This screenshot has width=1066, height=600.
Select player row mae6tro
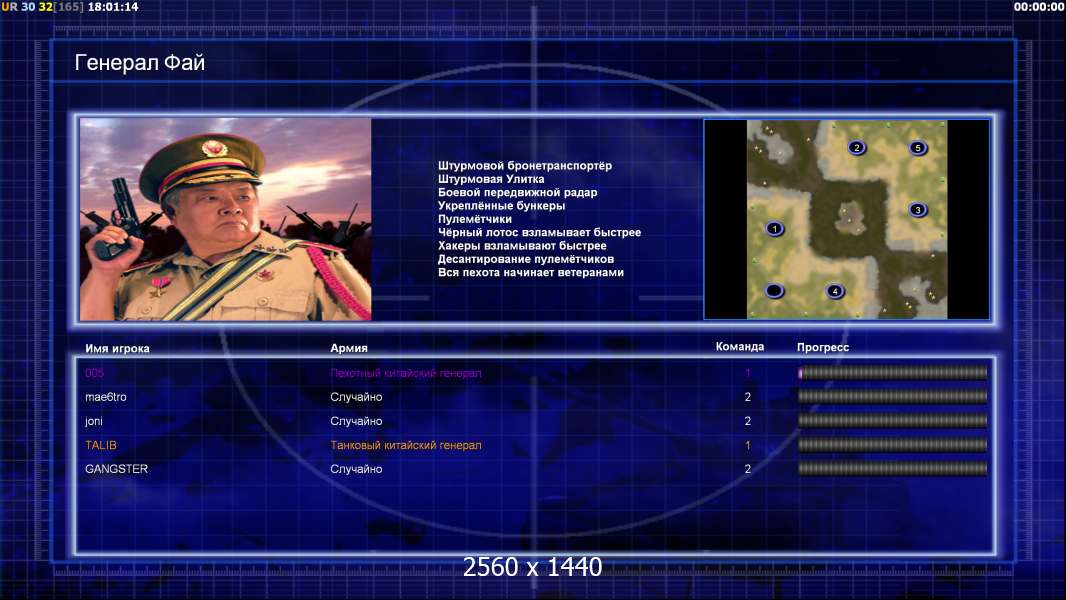(x=534, y=397)
